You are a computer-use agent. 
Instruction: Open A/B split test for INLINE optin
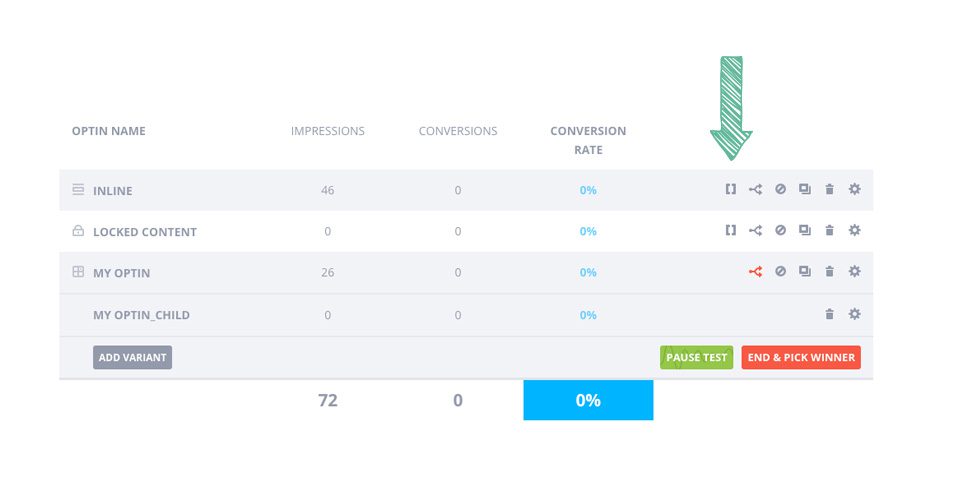(755, 190)
